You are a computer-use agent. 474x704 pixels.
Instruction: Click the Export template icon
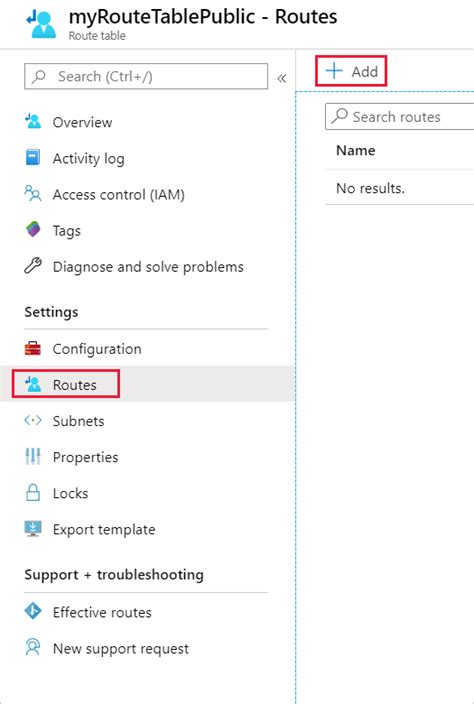[33, 529]
